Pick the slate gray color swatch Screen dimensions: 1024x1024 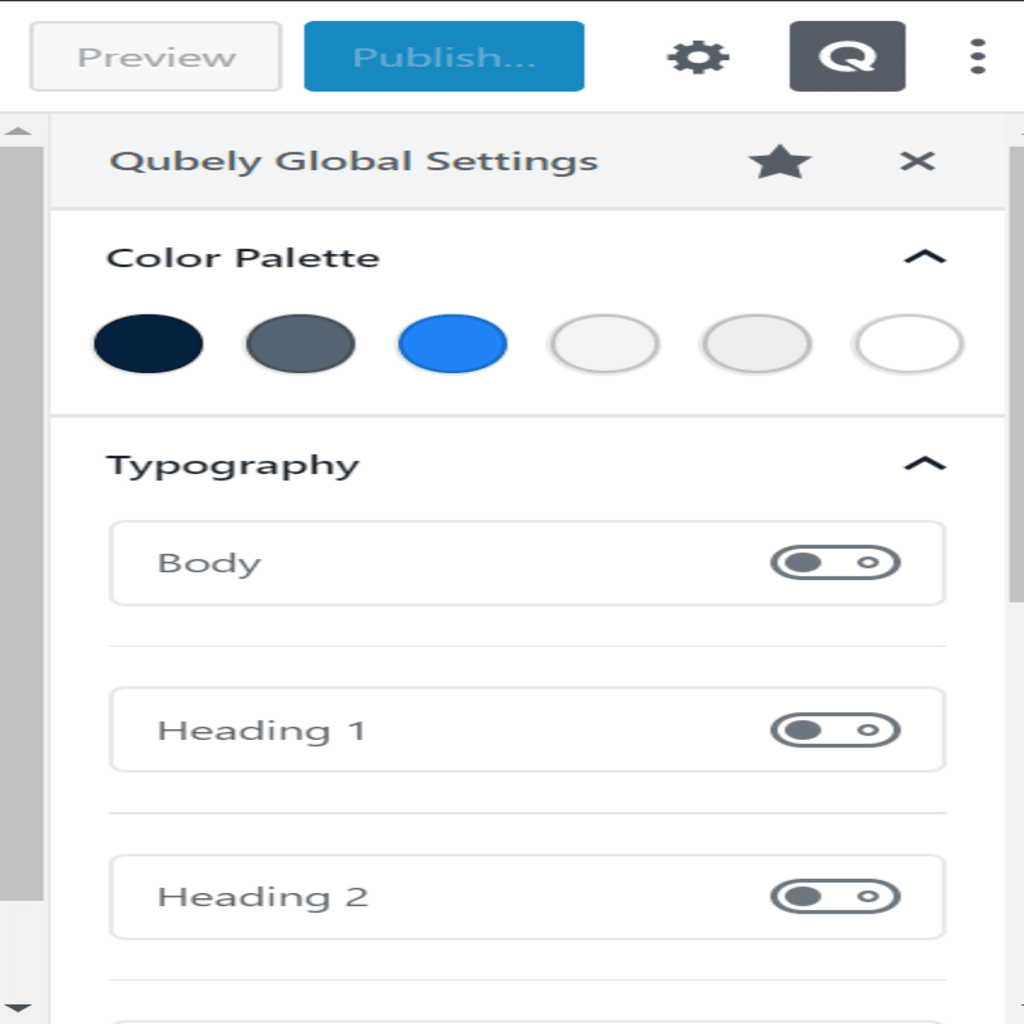(x=300, y=344)
